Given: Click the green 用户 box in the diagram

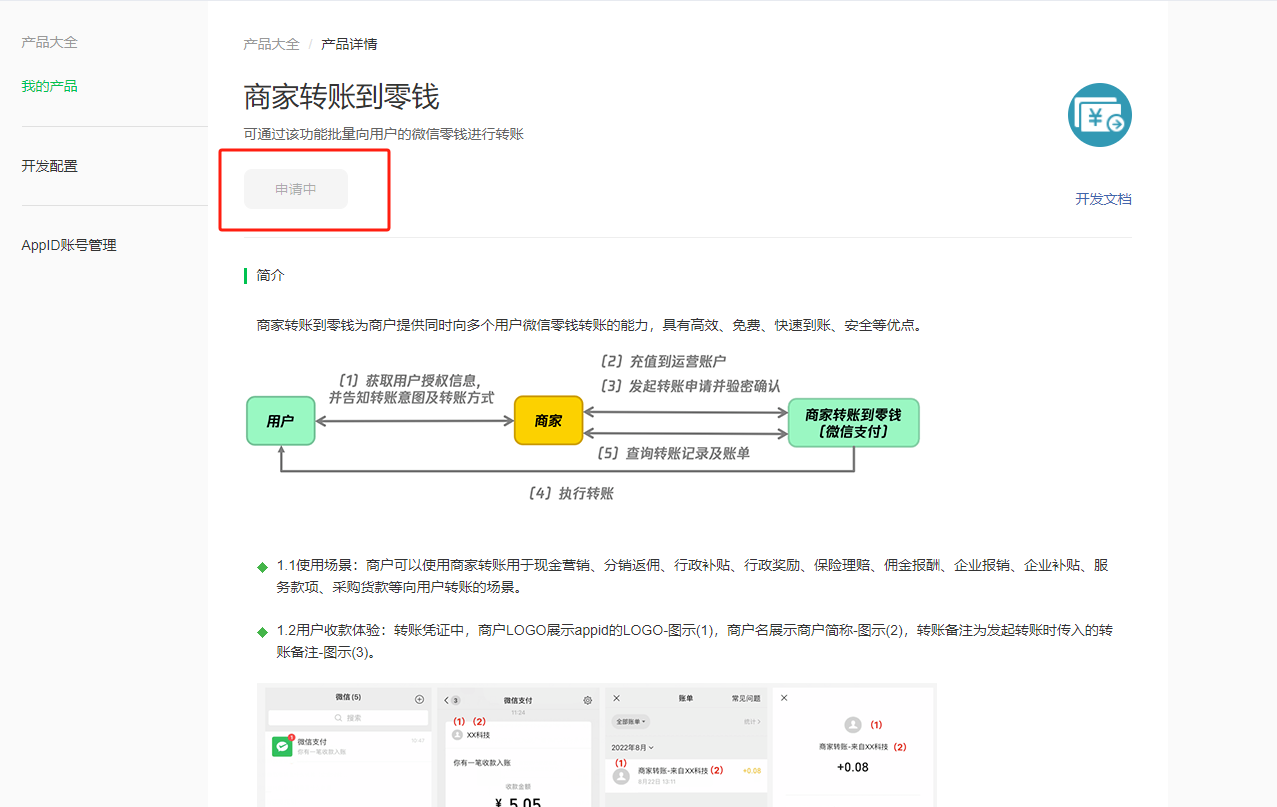Looking at the screenshot, I should 281,421.
